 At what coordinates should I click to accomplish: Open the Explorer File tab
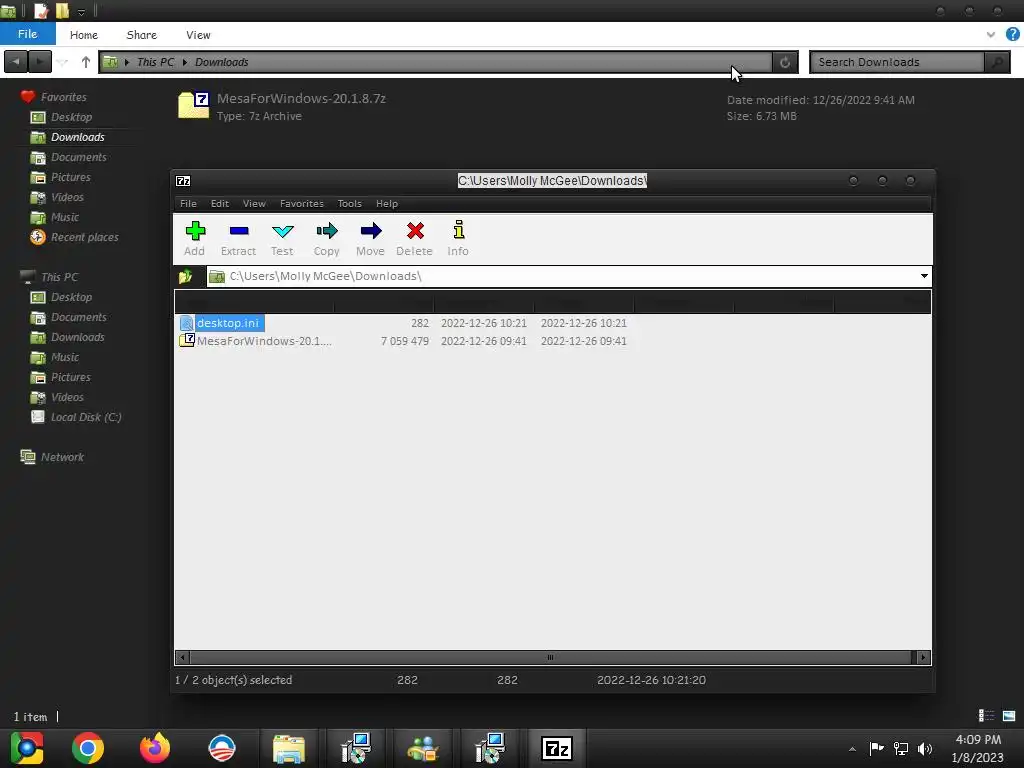27,34
